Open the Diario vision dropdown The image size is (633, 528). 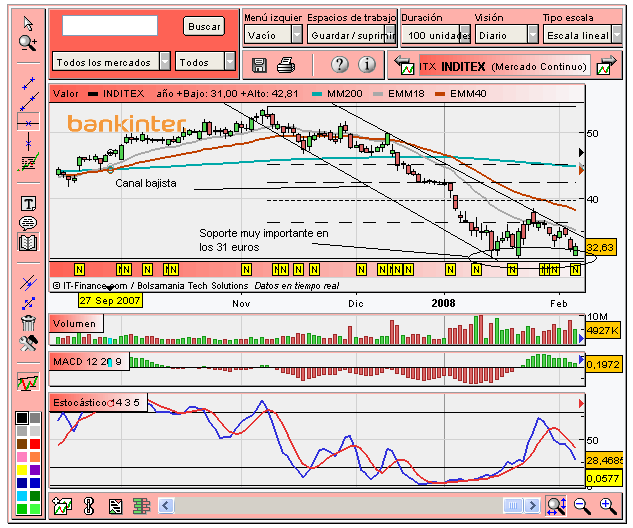point(506,35)
